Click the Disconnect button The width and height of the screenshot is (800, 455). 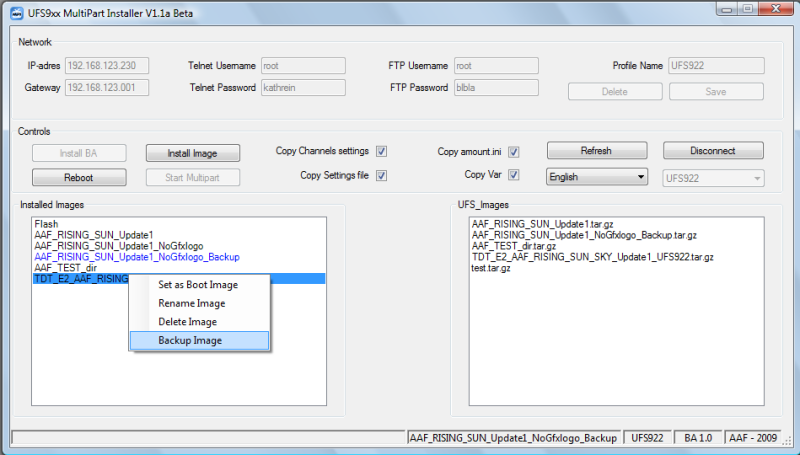click(713, 151)
